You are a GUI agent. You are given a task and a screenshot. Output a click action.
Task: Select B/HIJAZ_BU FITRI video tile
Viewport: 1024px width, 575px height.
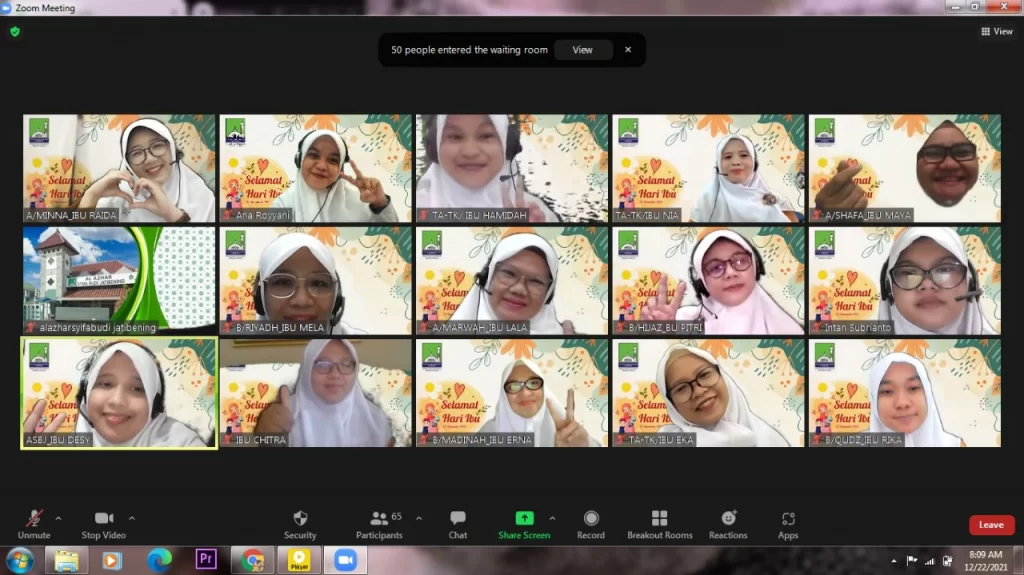click(x=709, y=281)
